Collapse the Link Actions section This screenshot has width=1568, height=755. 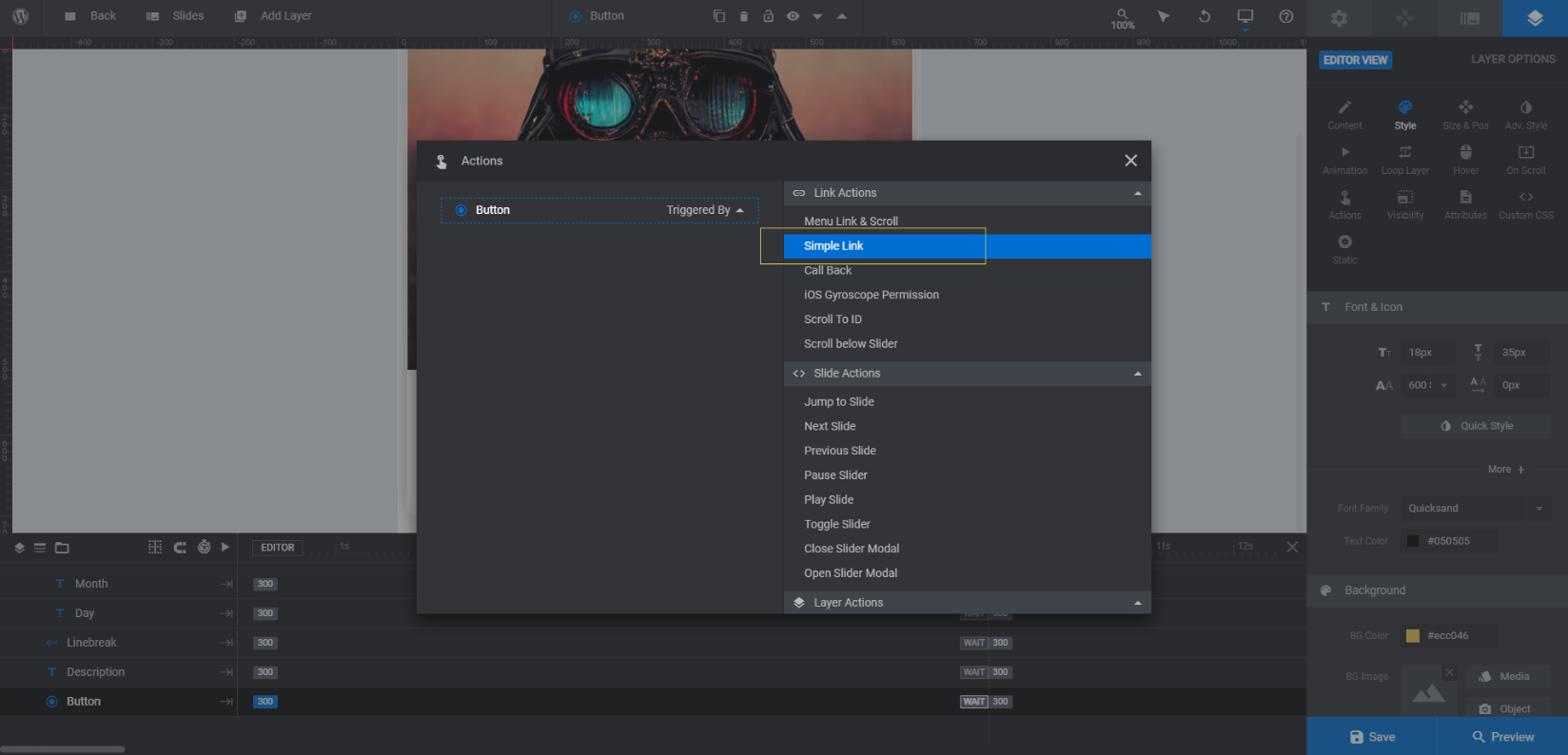(x=968, y=193)
